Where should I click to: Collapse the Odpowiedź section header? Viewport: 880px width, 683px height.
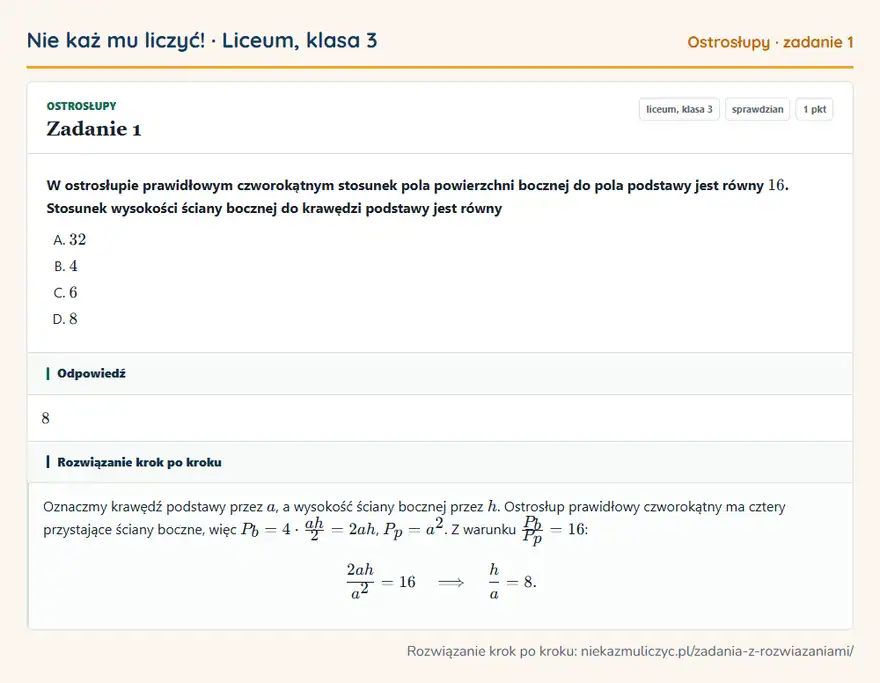point(440,374)
